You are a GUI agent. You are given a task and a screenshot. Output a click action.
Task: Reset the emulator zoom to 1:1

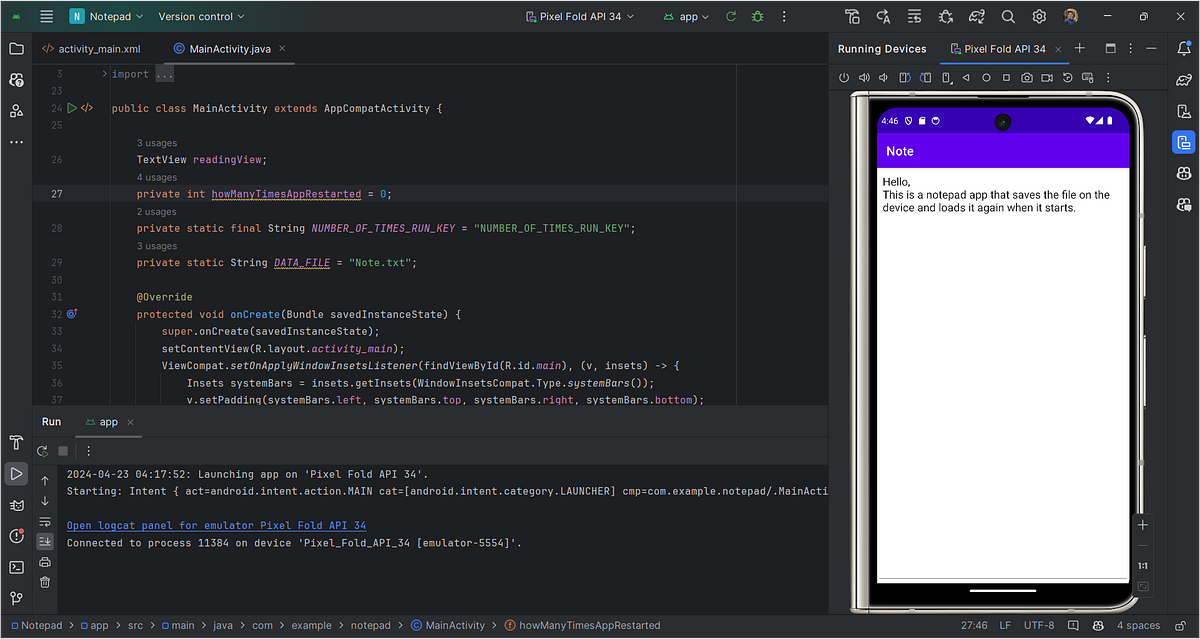pos(1142,565)
